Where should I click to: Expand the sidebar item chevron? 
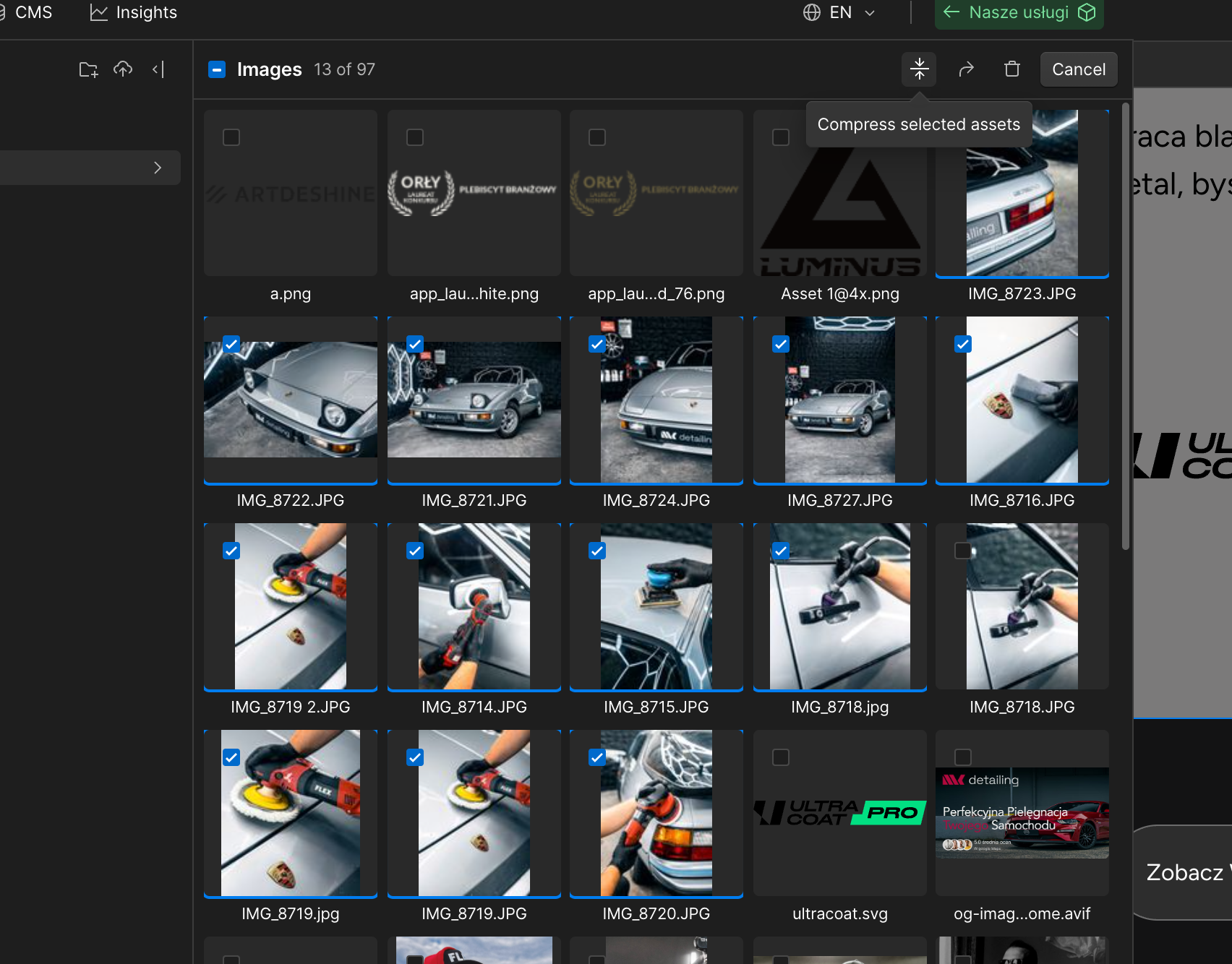[x=158, y=168]
